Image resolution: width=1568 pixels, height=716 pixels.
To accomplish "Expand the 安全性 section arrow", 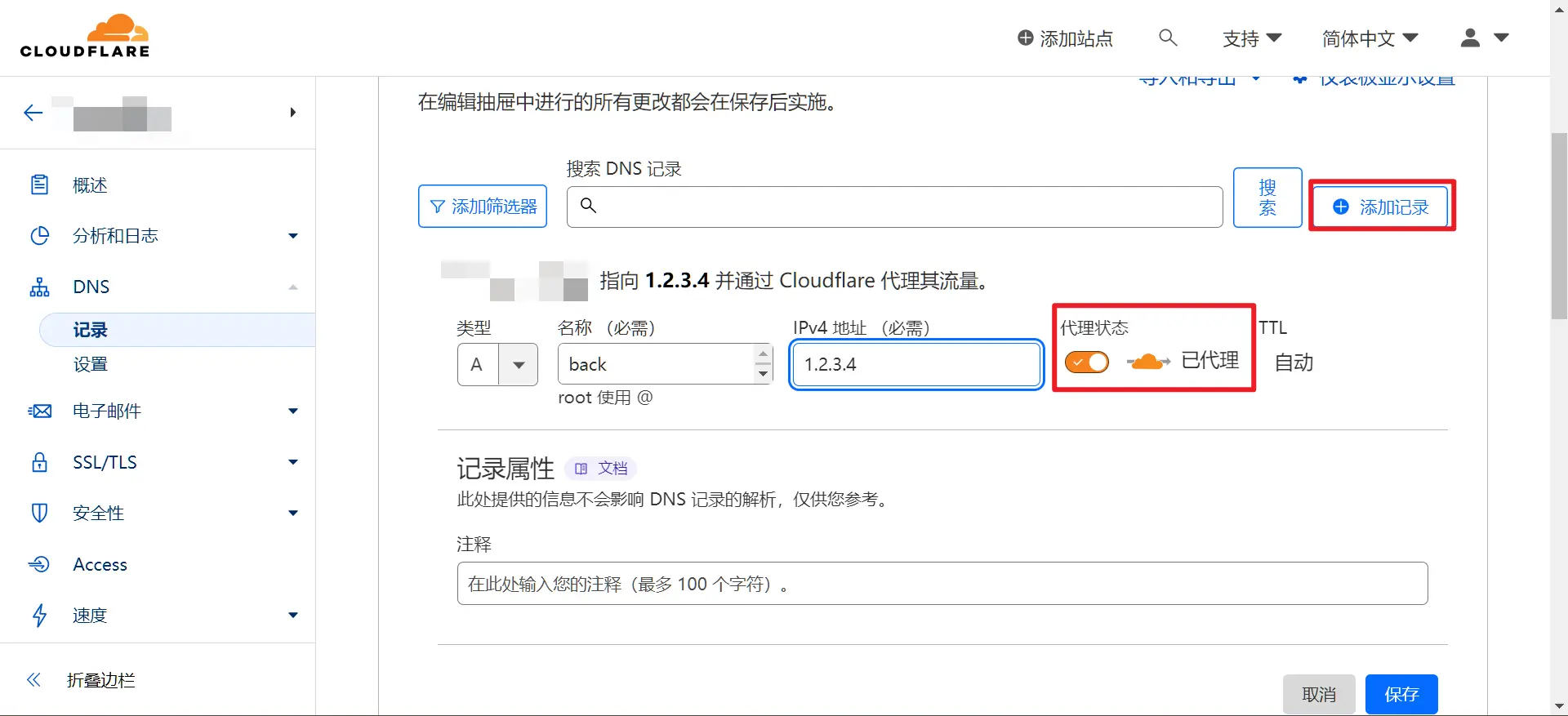I will coord(293,513).
